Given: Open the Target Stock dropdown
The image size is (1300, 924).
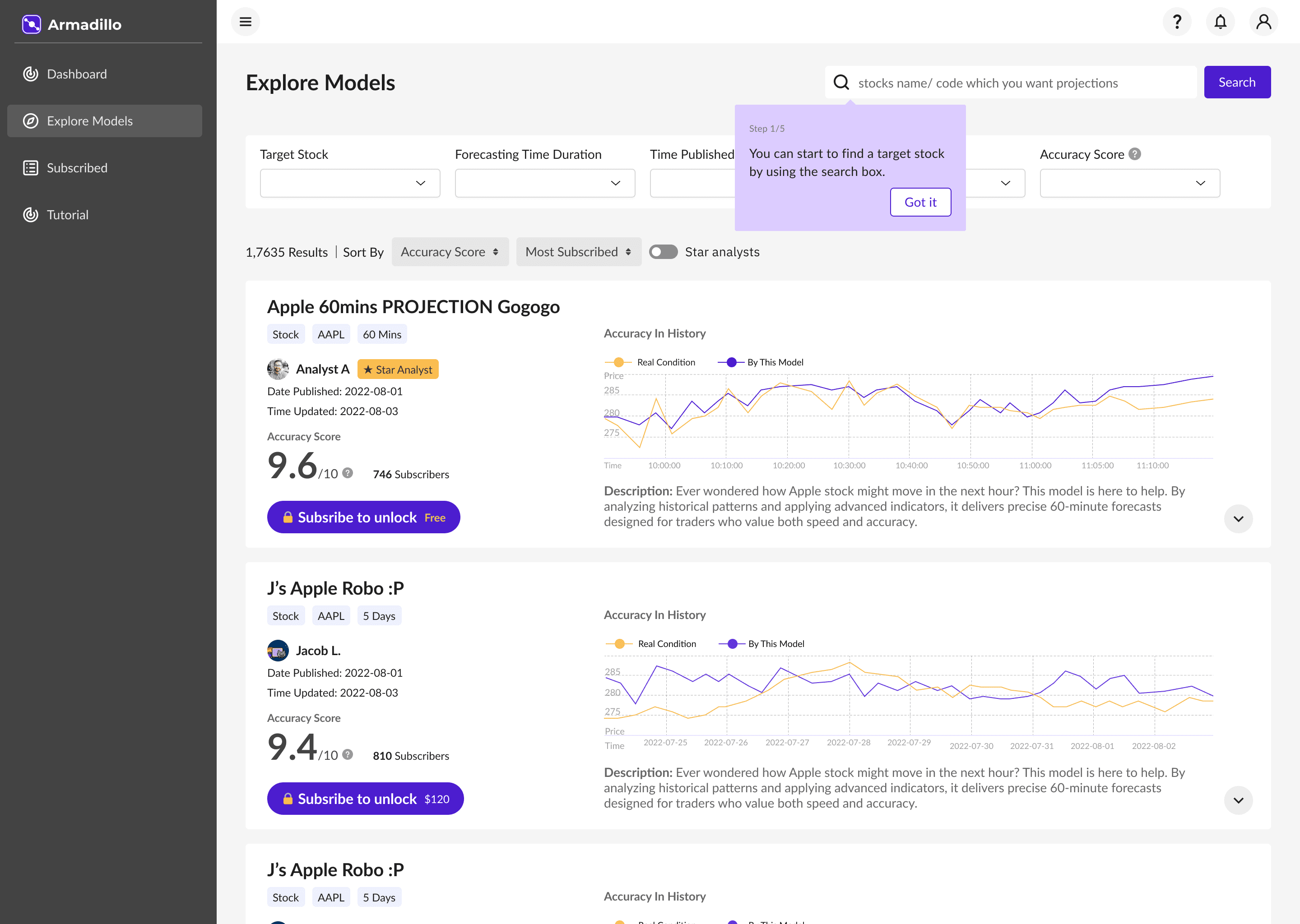Looking at the screenshot, I should (350, 183).
